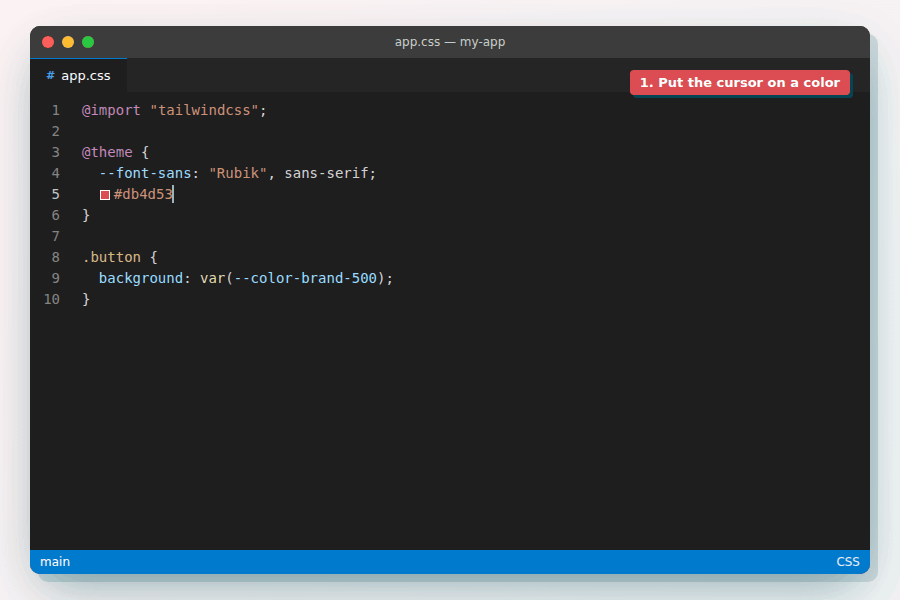Place the cursor on #db4d53 hex text
The image size is (900, 600).
pyautogui.click(x=143, y=195)
